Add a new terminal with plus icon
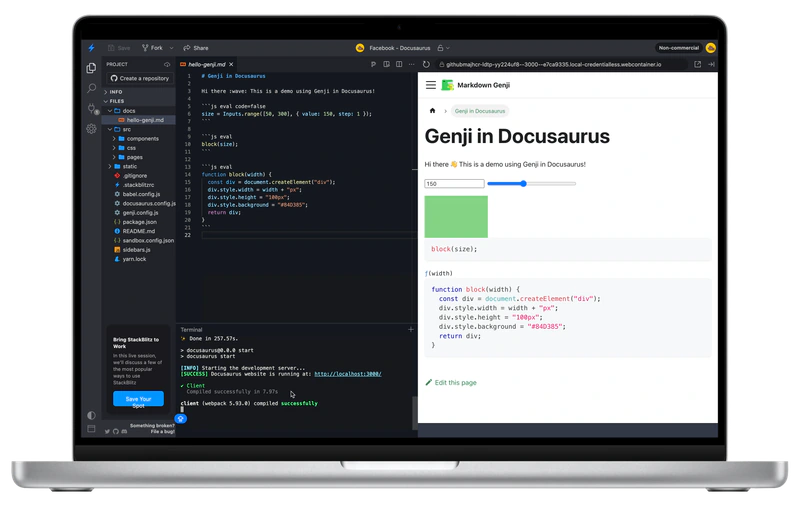Screen dimensions: 800x505 pyautogui.click(x=411, y=330)
